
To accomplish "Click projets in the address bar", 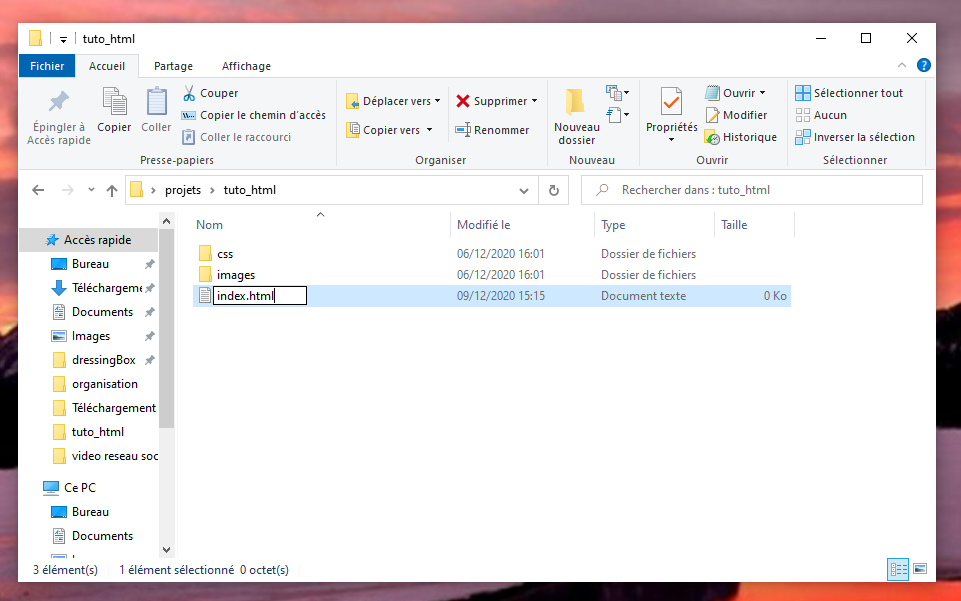I will point(183,190).
